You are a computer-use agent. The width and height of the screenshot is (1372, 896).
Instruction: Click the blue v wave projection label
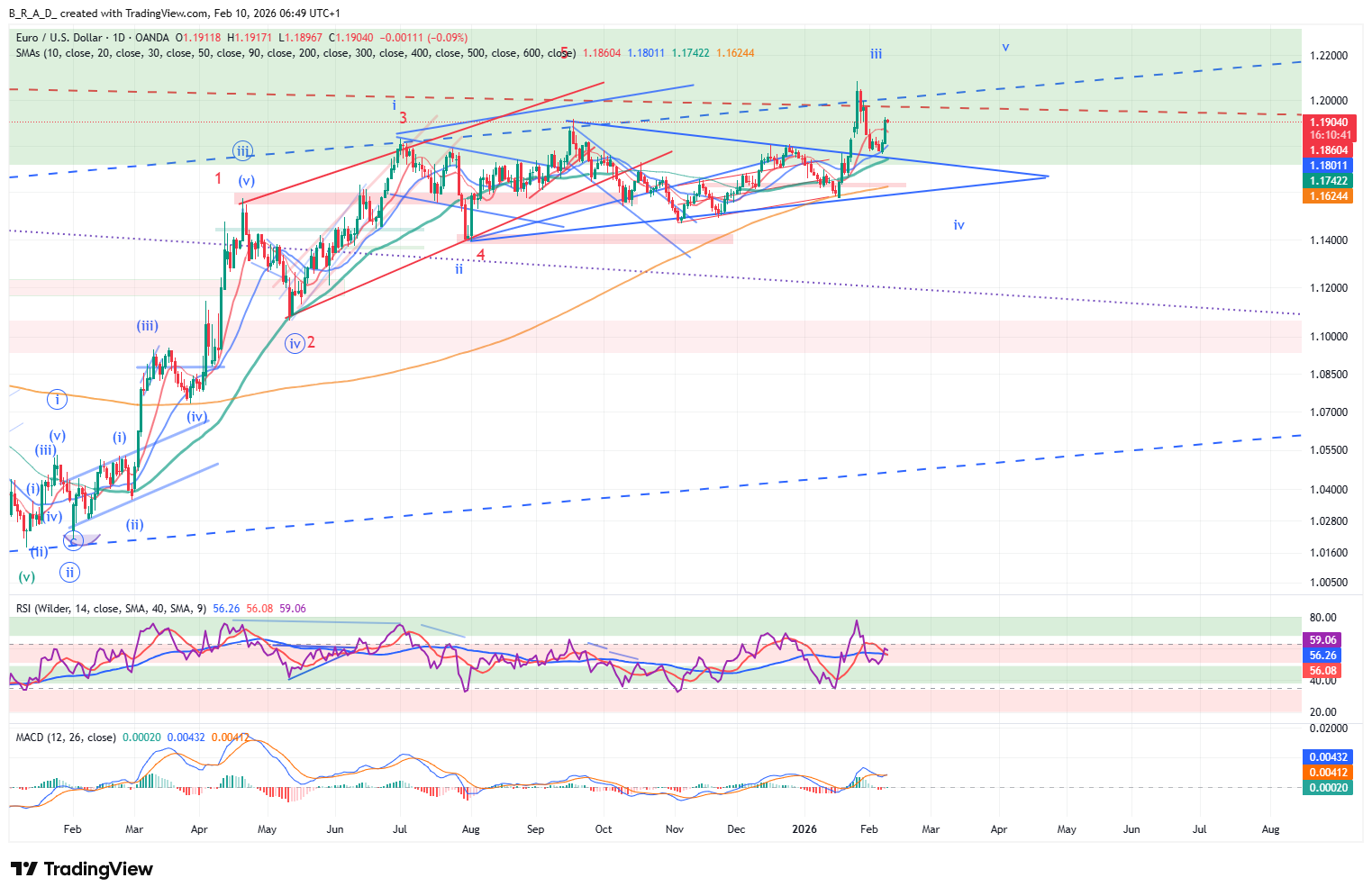pyautogui.click(x=1005, y=47)
